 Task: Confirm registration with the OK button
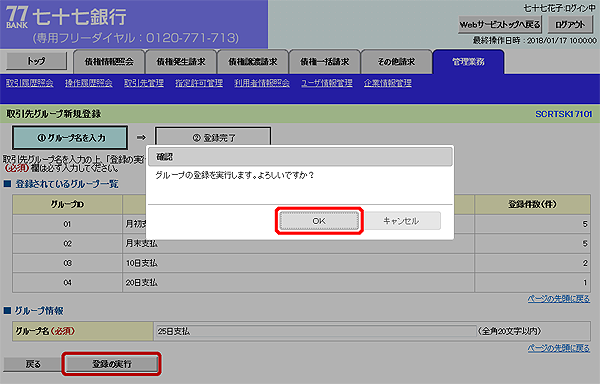[x=319, y=221]
